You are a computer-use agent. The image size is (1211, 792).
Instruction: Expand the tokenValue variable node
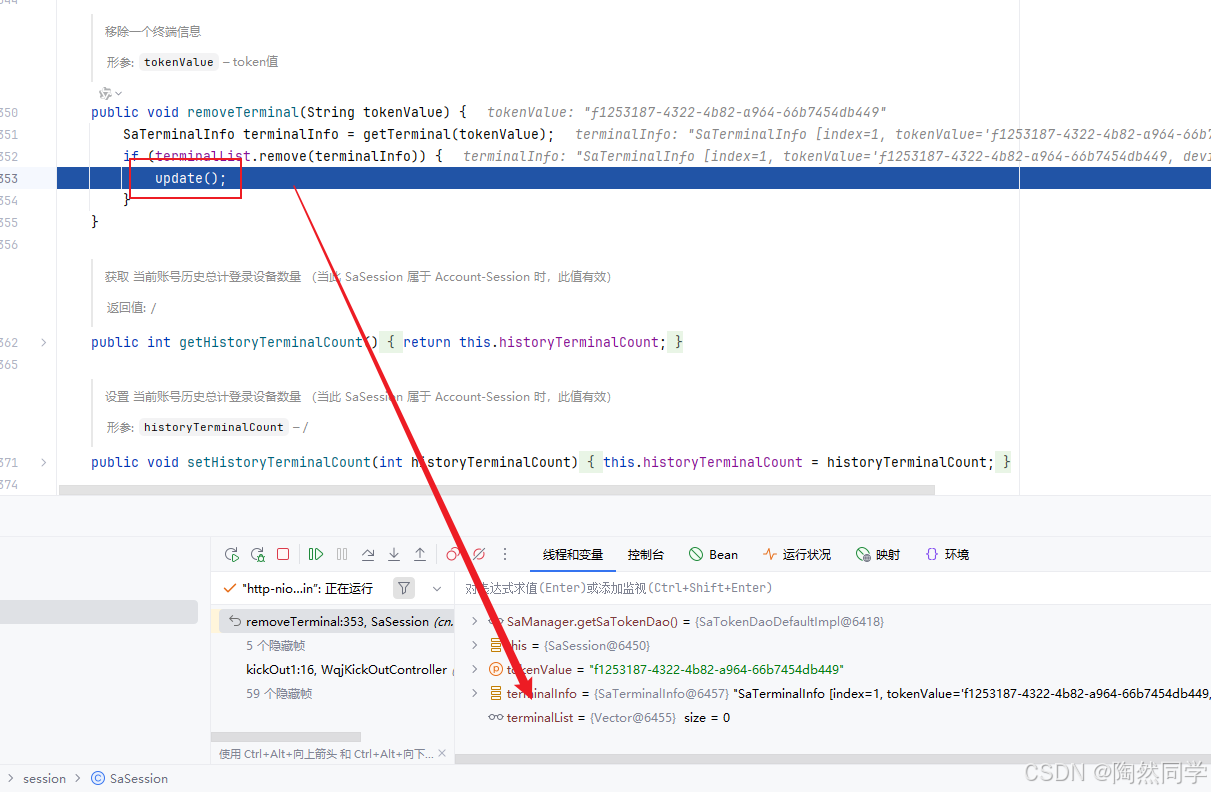pos(474,670)
